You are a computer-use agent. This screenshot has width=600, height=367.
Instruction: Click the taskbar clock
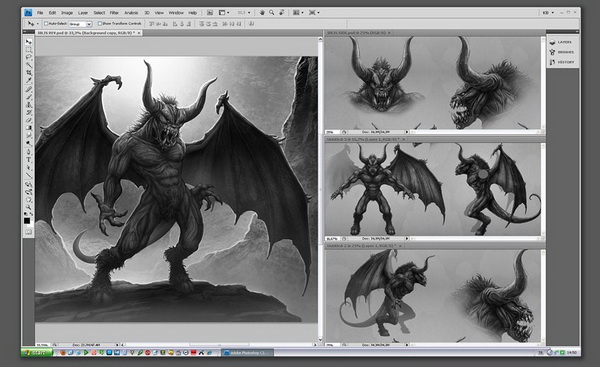572,352
